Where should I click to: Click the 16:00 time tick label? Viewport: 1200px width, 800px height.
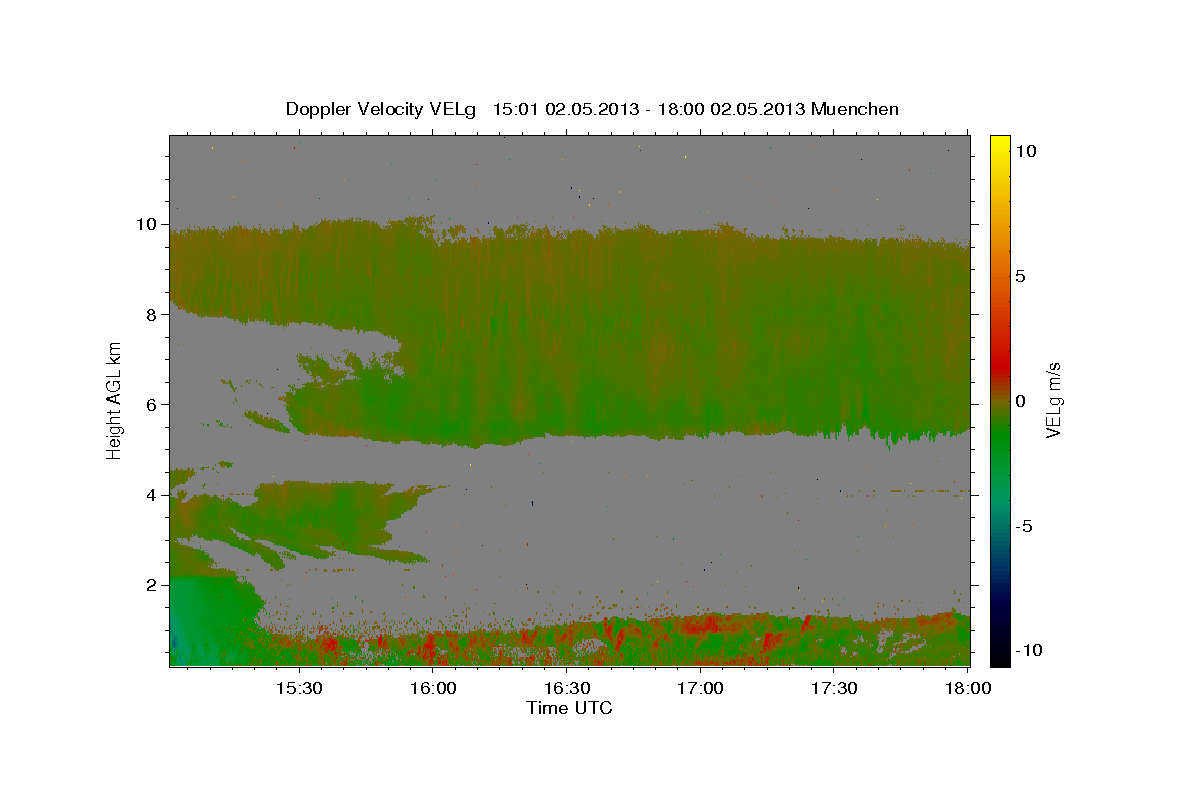433,688
